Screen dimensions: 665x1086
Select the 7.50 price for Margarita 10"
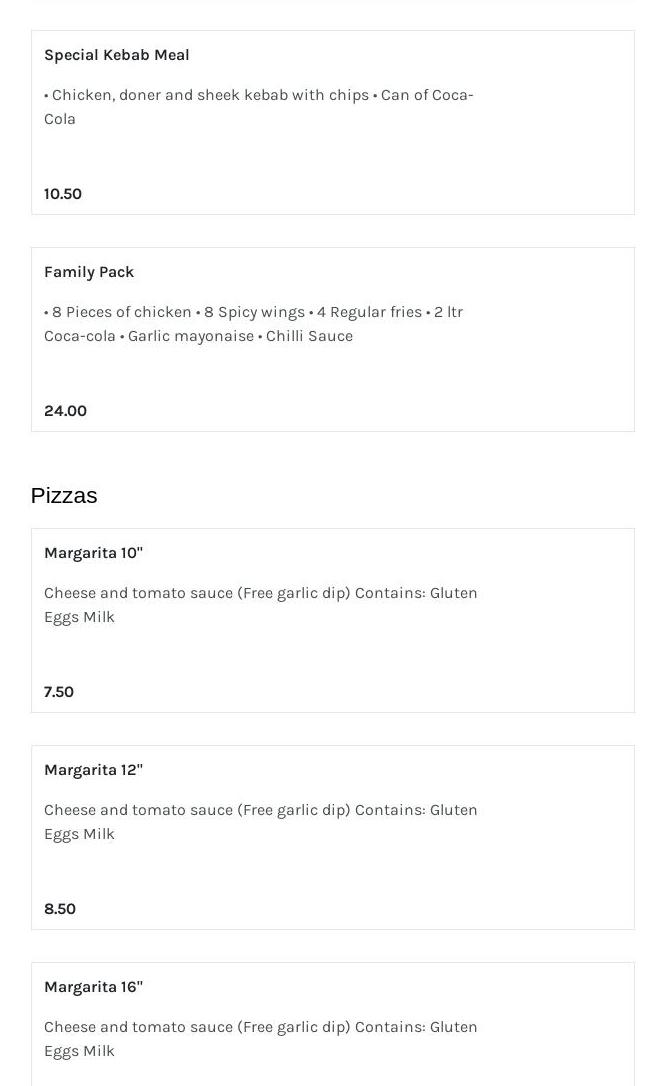(x=59, y=692)
